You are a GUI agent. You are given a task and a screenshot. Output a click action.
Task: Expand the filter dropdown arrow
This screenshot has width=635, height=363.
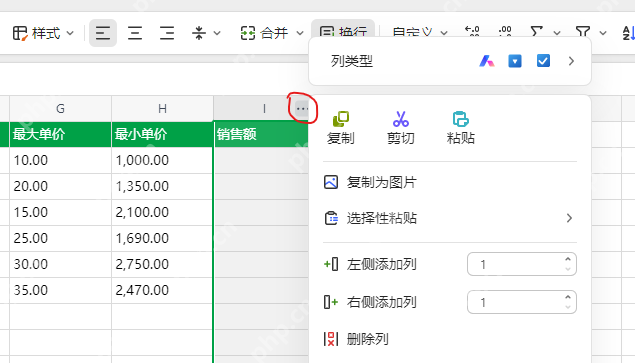603,33
